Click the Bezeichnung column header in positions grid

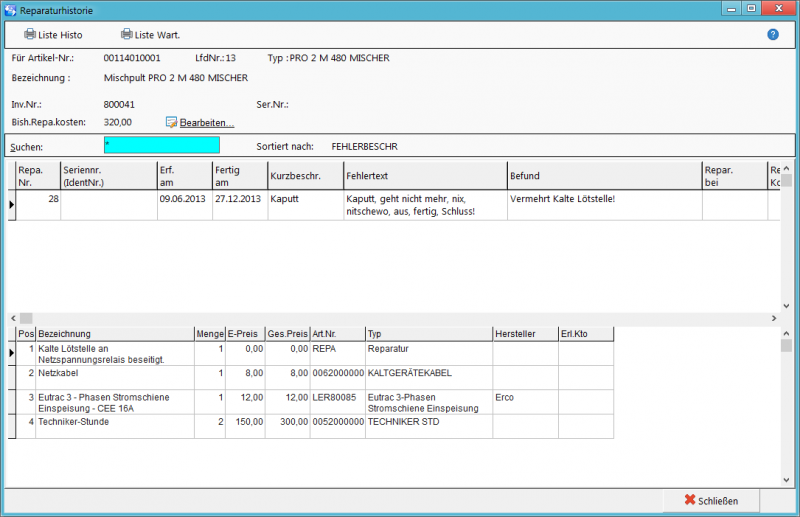coord(115,334)
